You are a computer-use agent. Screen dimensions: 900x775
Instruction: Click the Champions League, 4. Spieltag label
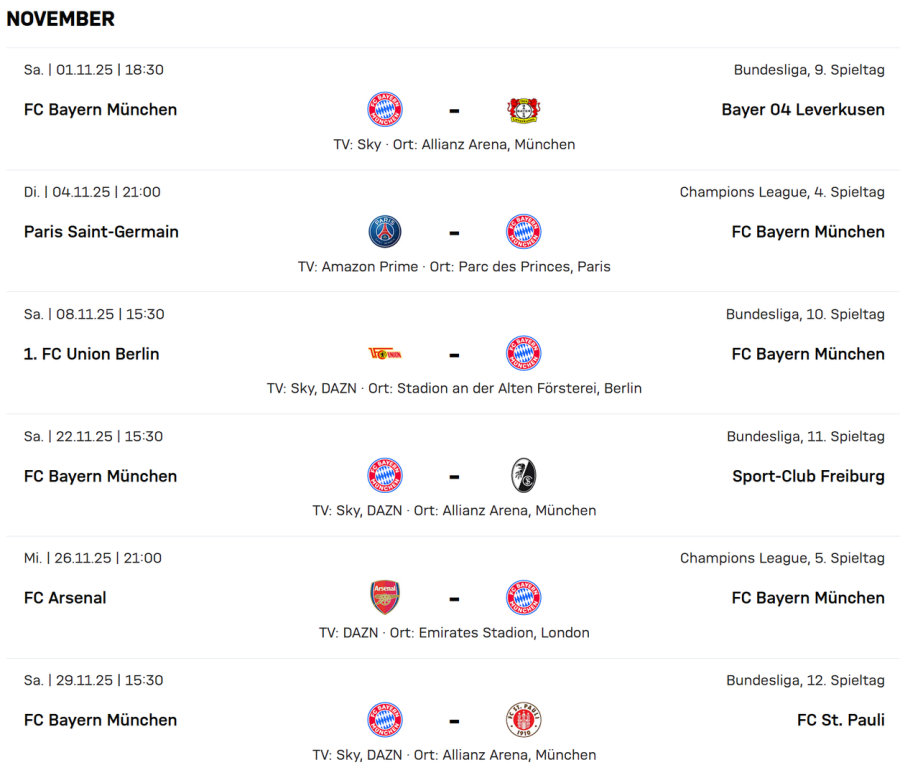click(x=782, y=192)
